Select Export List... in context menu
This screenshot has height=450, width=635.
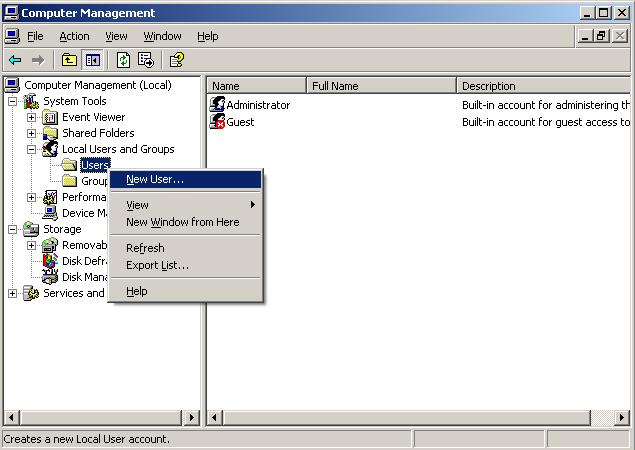point(185,265)
